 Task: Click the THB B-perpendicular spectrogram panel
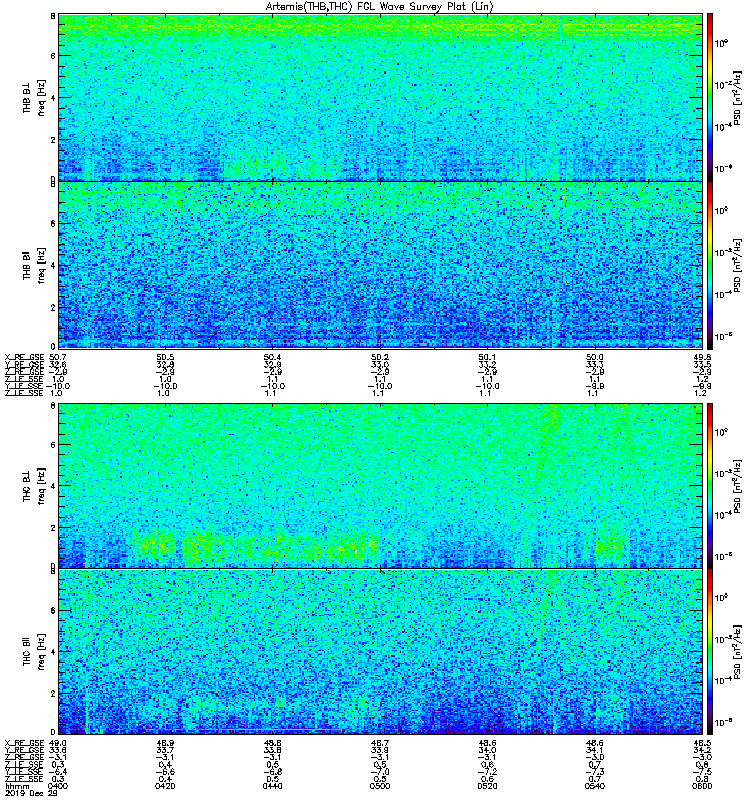click(x=381, y=97)
